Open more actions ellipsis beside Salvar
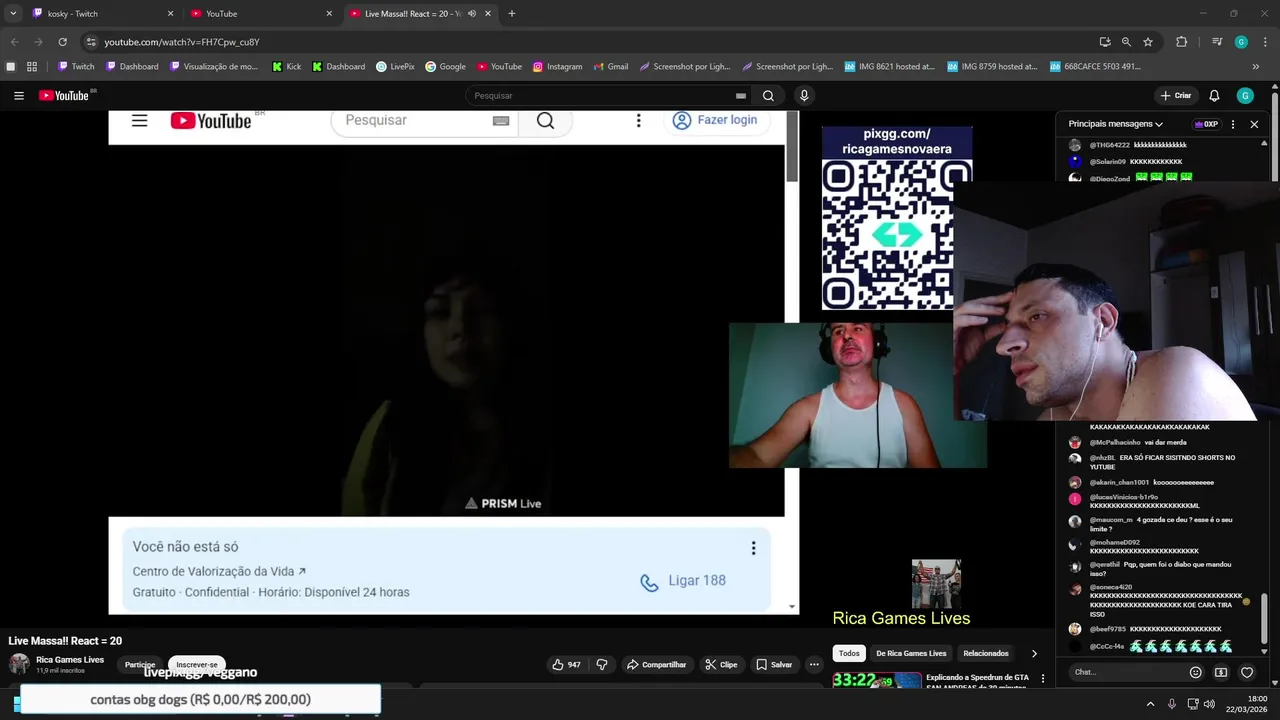 814,664
